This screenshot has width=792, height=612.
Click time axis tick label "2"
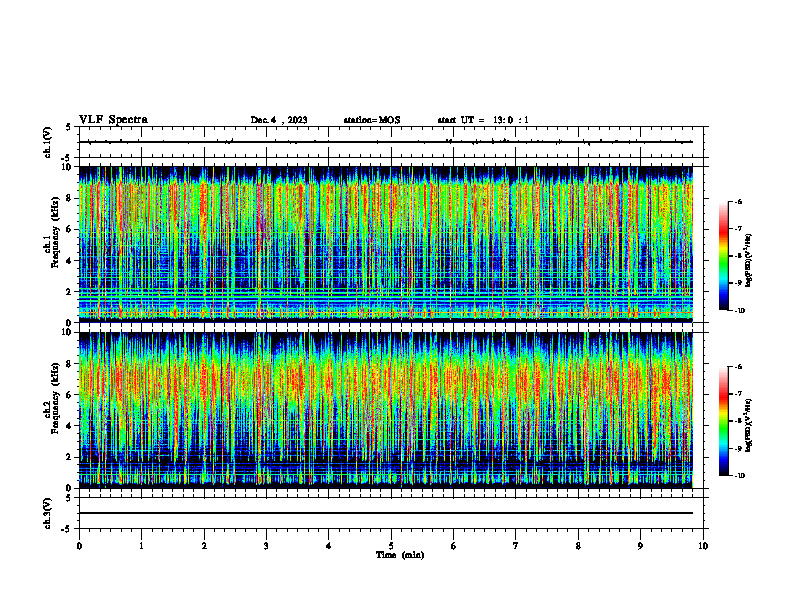204,546
